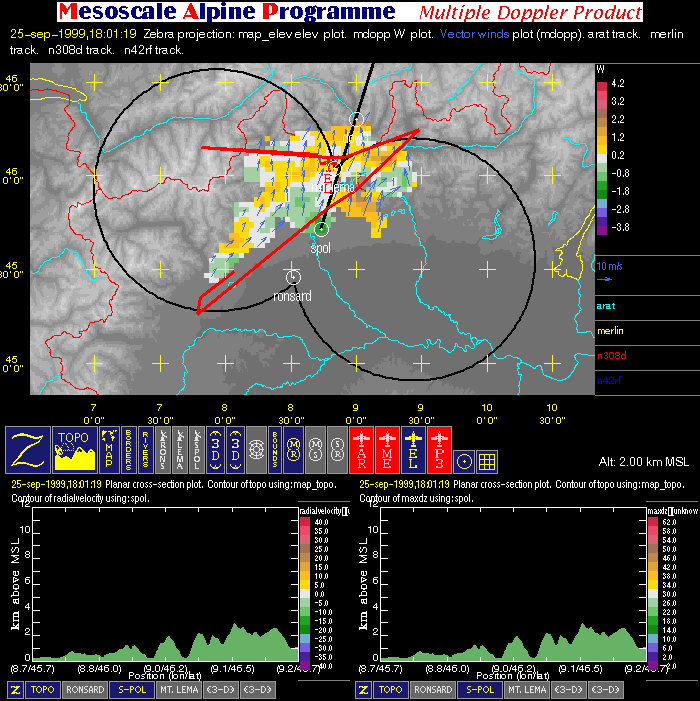700x701 pixels.
Task: Open the BOUNDS button in toolbar
Action: click(274, 450)
